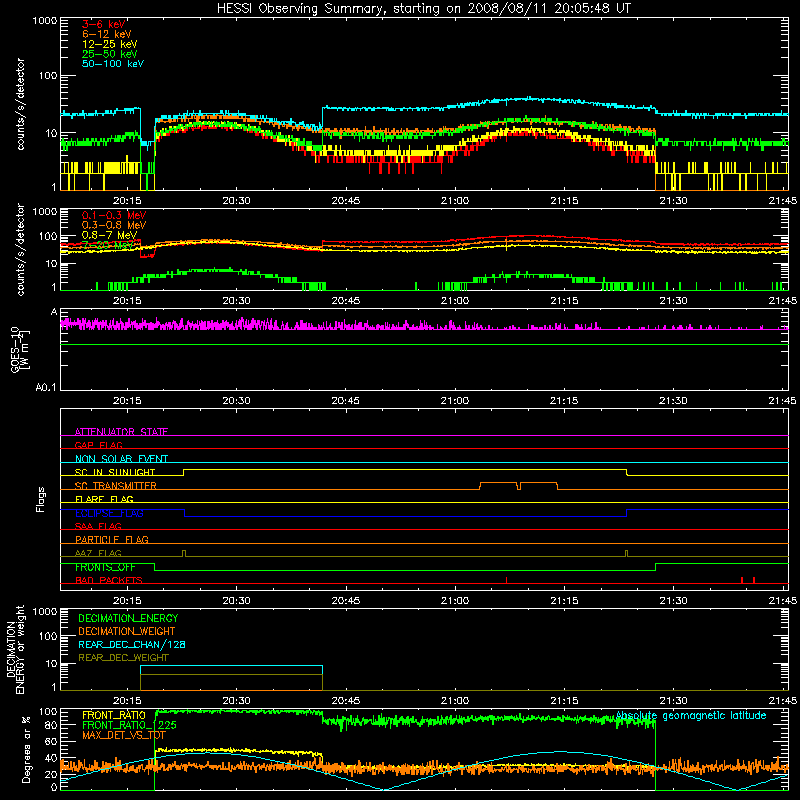Viewport: 800px width, 800px height.
Task: Select the 20:45 time label under the GOES panel
Action: point(345,401)
